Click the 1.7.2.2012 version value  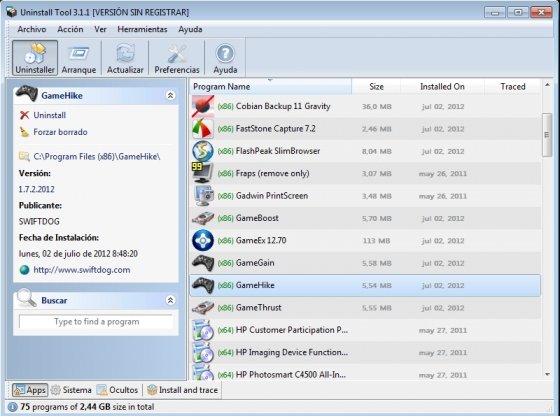[x=37, y=189]
